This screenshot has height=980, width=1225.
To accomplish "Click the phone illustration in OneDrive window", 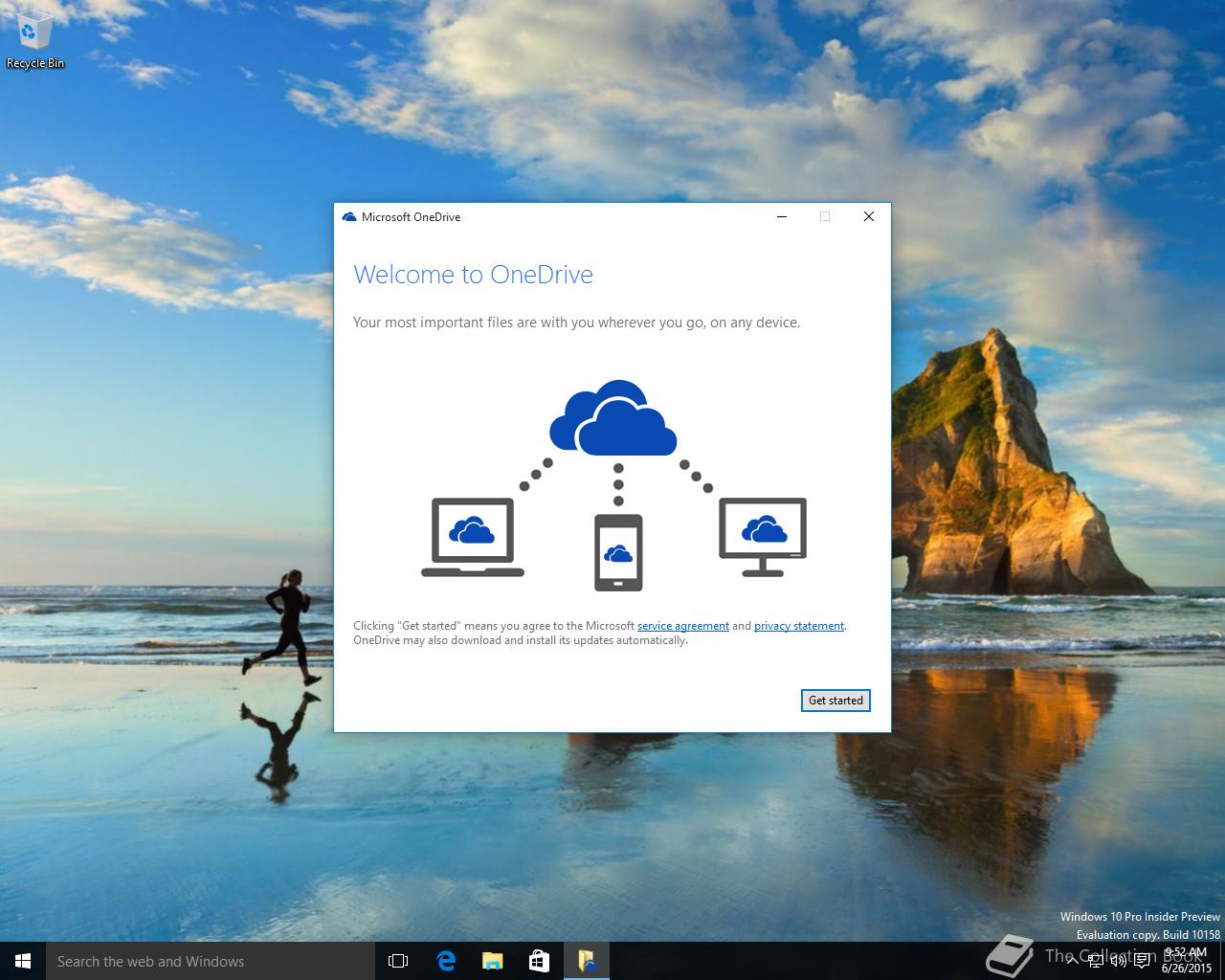I will tap(618, 553).
